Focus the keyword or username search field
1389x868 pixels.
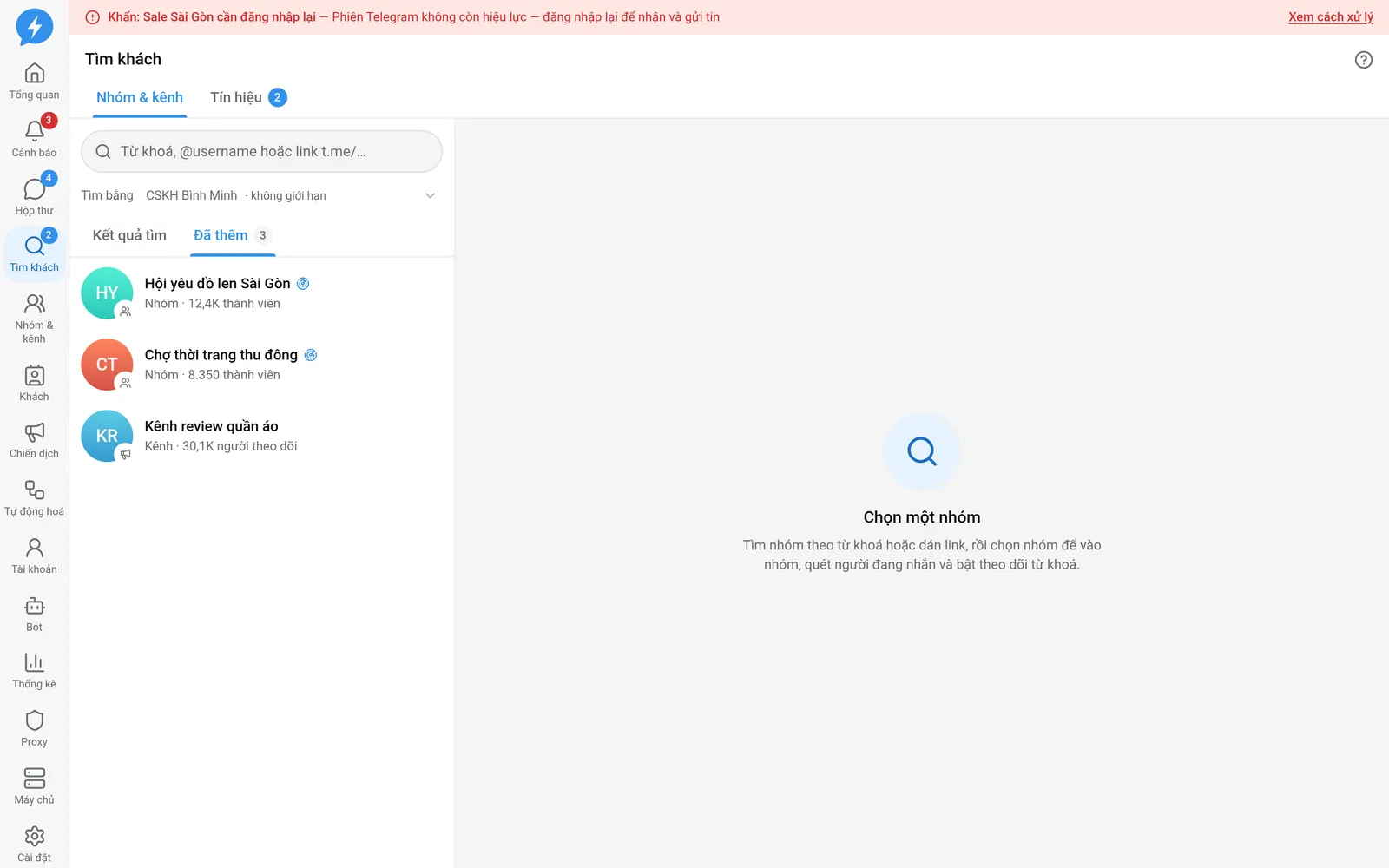click(x=261, y=152)
